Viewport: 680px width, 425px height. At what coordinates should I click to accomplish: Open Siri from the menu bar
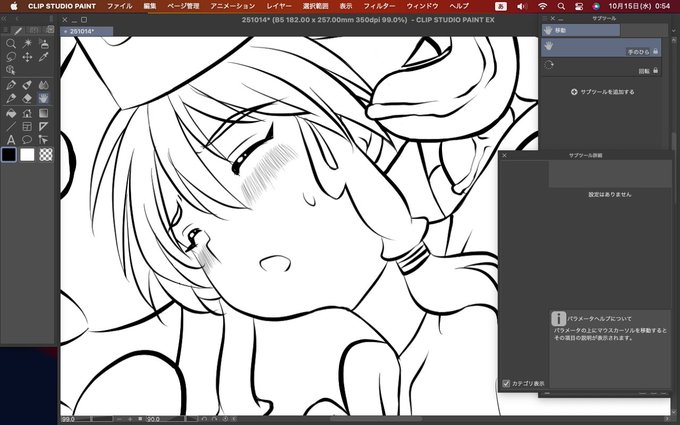pos(596,6)
